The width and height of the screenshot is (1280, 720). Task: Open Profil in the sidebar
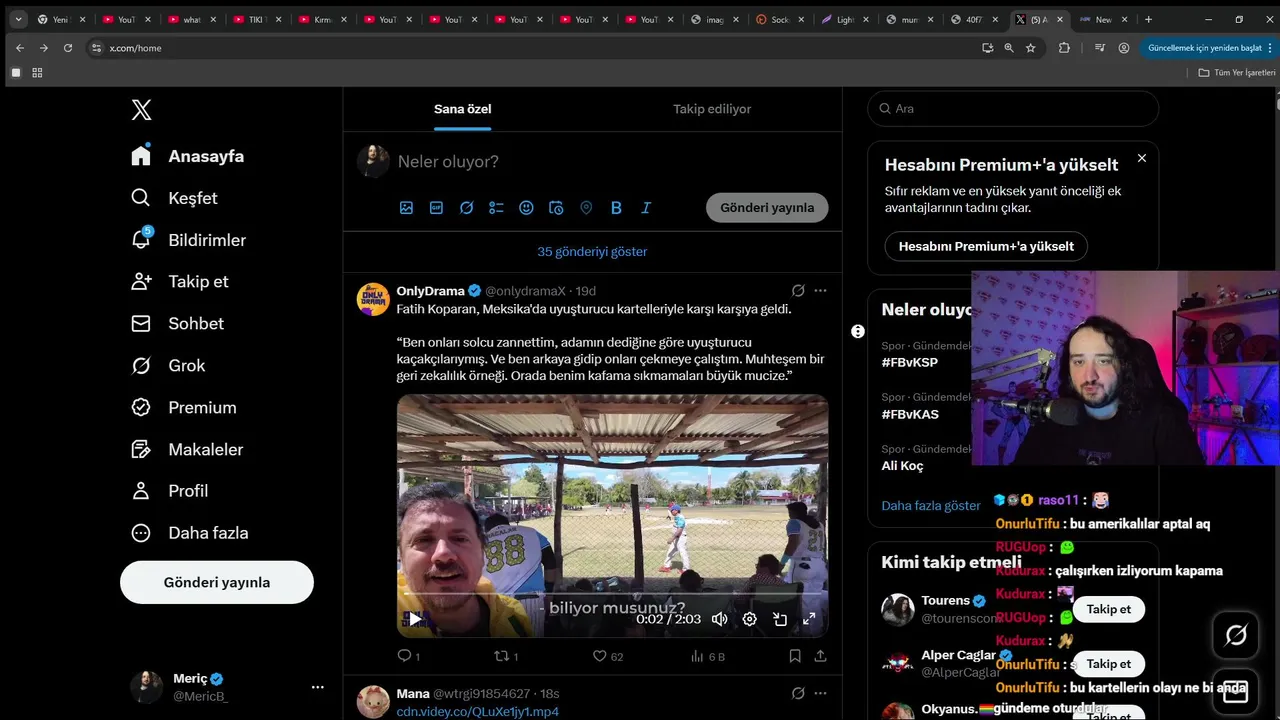point(171,491)
